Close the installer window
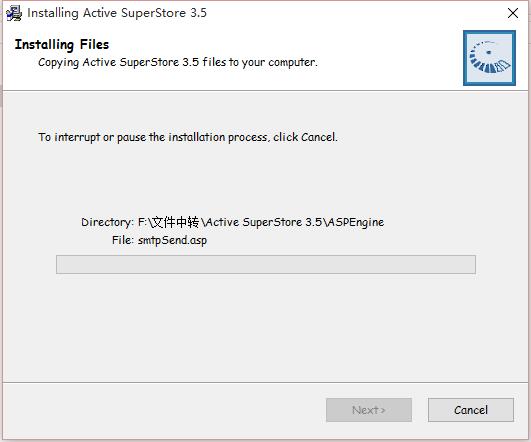The height and width of the screenshot is (442, 531). (x=513, y=13)
